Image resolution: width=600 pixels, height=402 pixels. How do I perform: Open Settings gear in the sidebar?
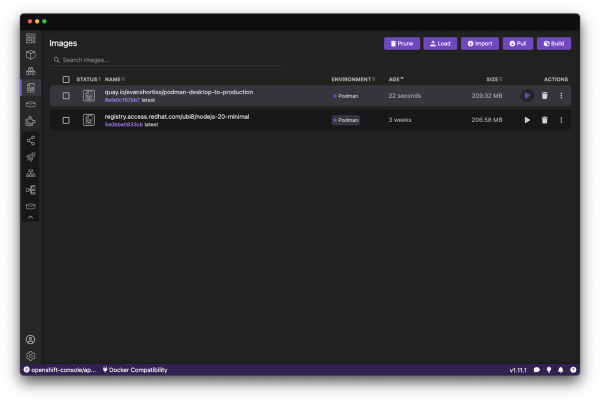[31, 355]
